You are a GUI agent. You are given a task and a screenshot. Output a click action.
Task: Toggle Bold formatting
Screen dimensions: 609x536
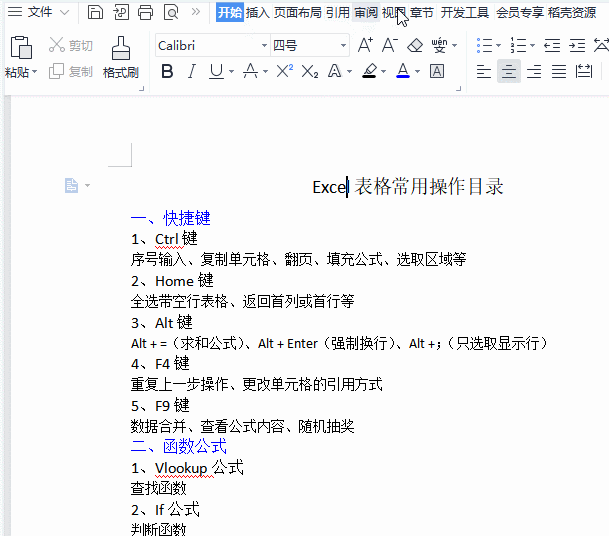click(x=167, y=71)
